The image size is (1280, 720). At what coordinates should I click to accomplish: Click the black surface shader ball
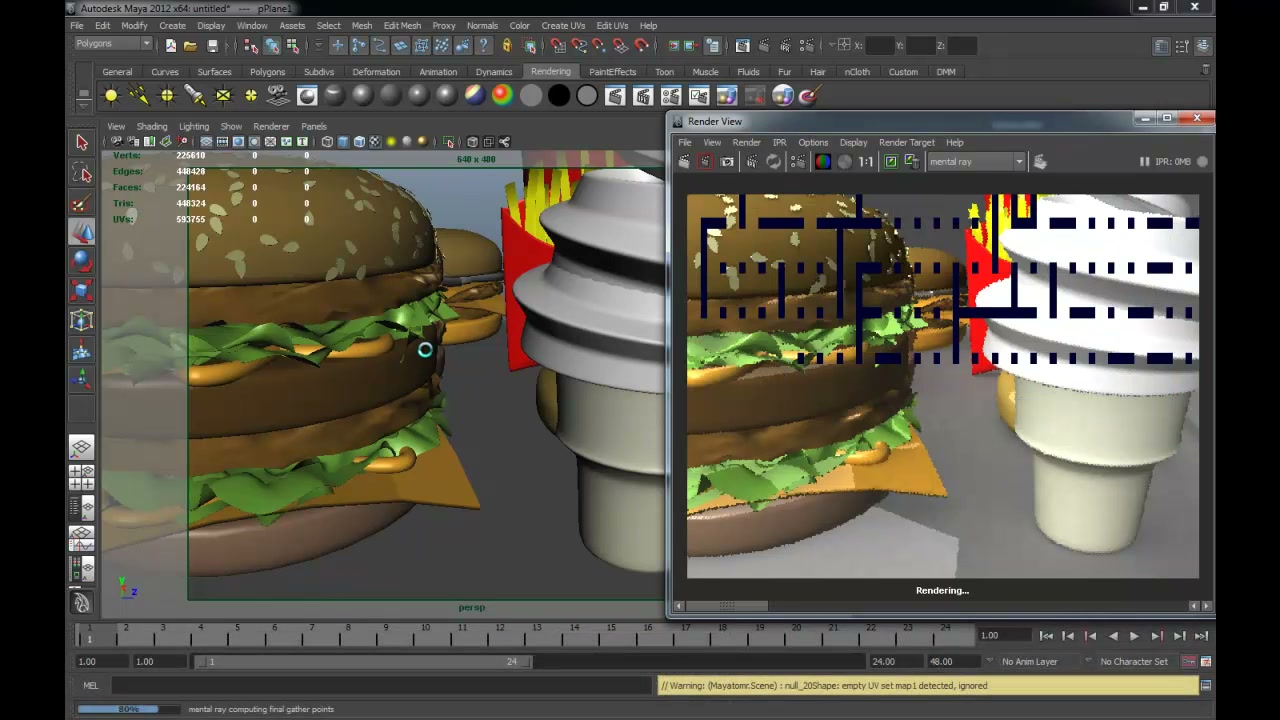[559, 96]
